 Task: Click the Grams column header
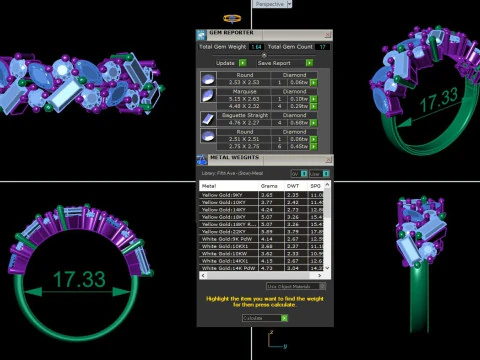pyautogui.click(x=271, y=186)
